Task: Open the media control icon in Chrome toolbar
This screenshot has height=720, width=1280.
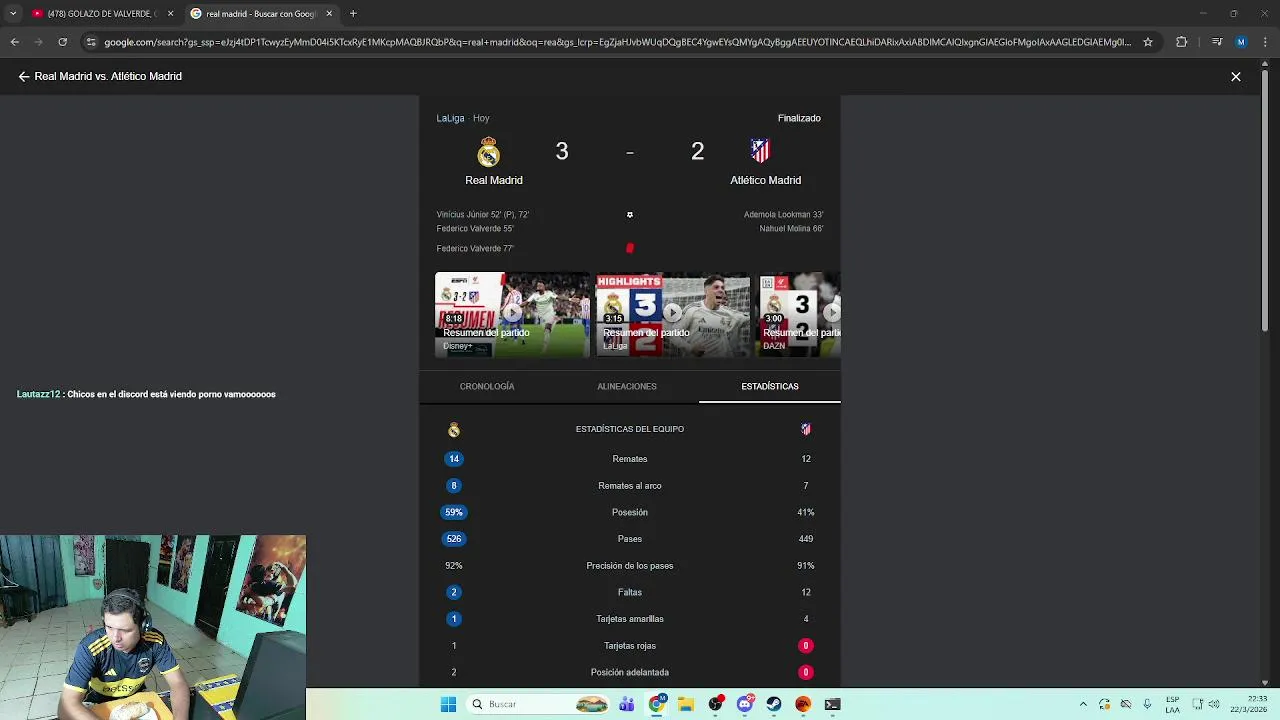Action: pos(1217,42)
